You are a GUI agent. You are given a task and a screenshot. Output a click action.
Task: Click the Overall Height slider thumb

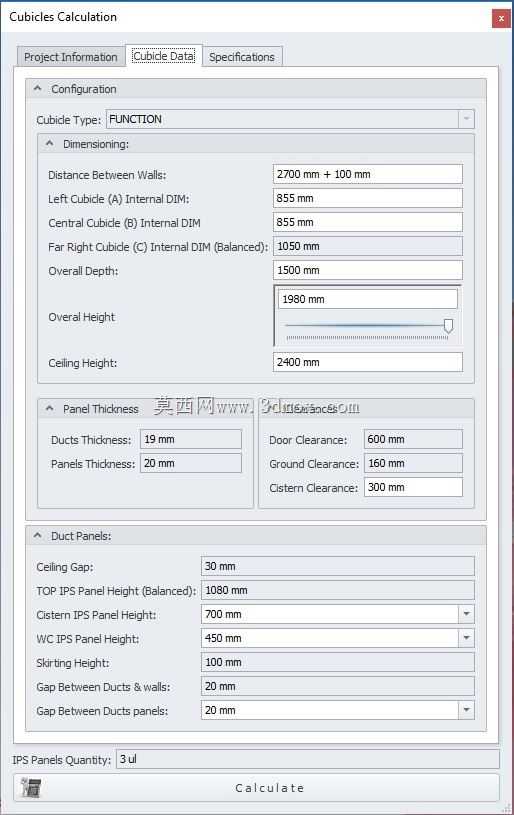coord(448,326)
